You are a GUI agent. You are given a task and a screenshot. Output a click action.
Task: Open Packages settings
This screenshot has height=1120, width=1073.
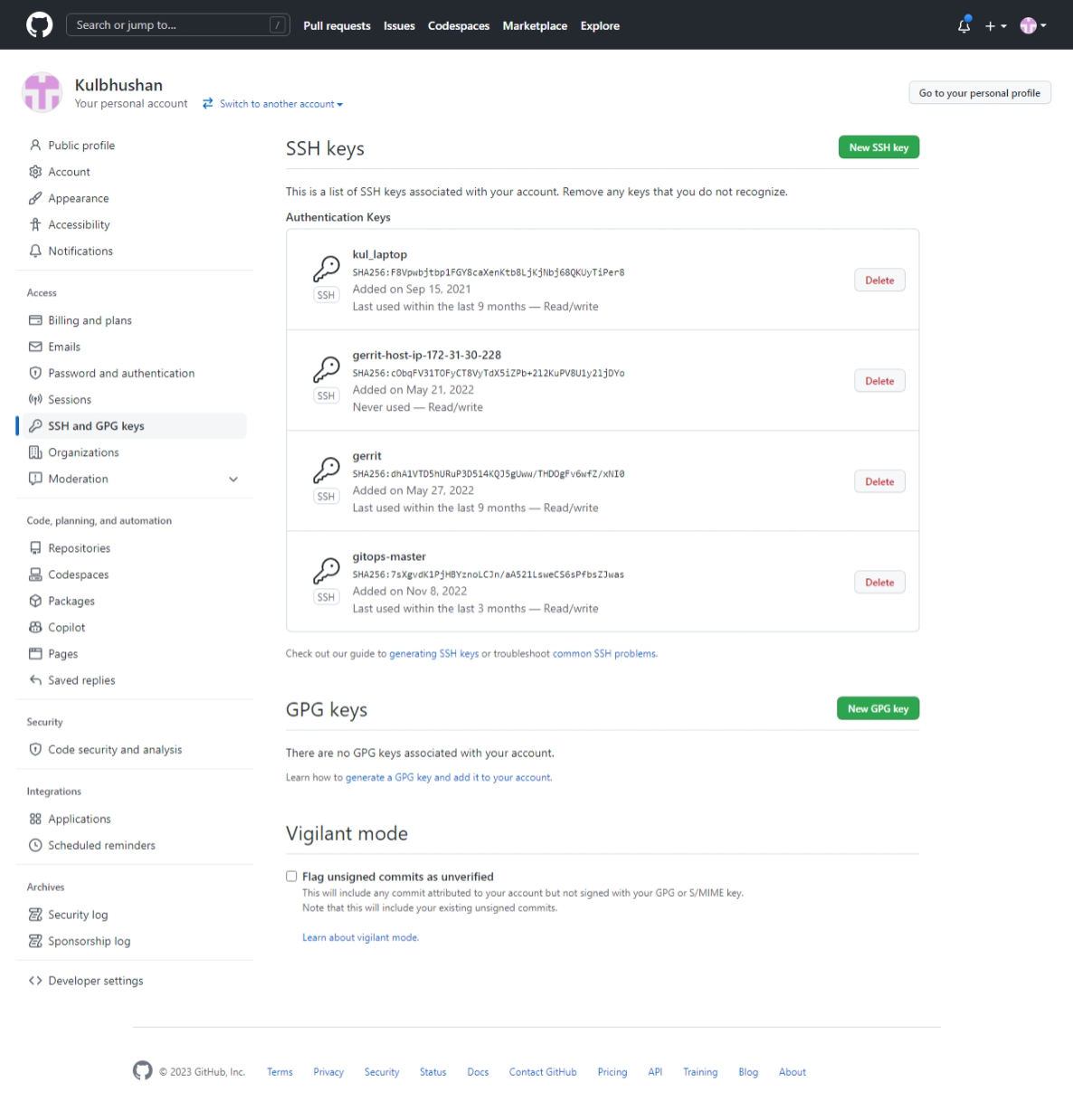[x=71, y=601]
